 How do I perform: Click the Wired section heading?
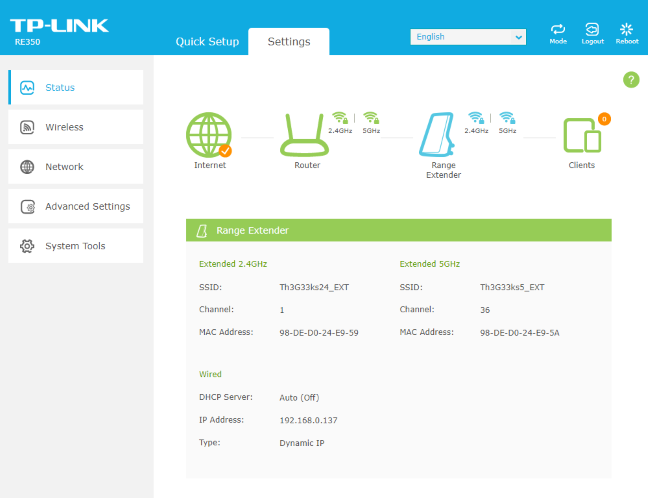(210, 374)
